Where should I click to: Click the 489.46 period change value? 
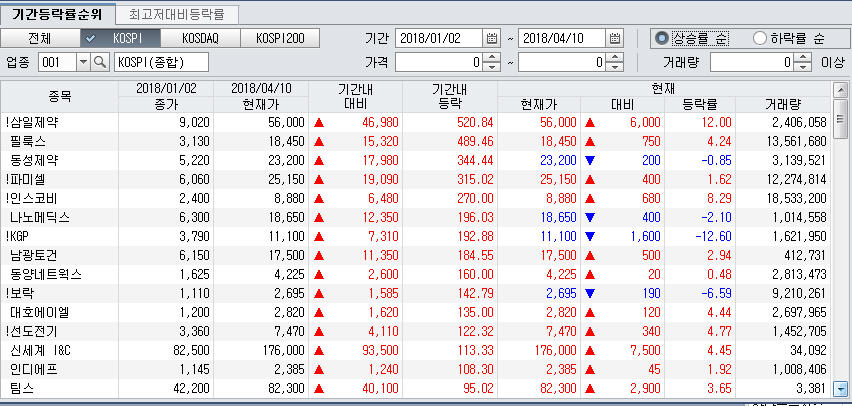coord(475,141)
